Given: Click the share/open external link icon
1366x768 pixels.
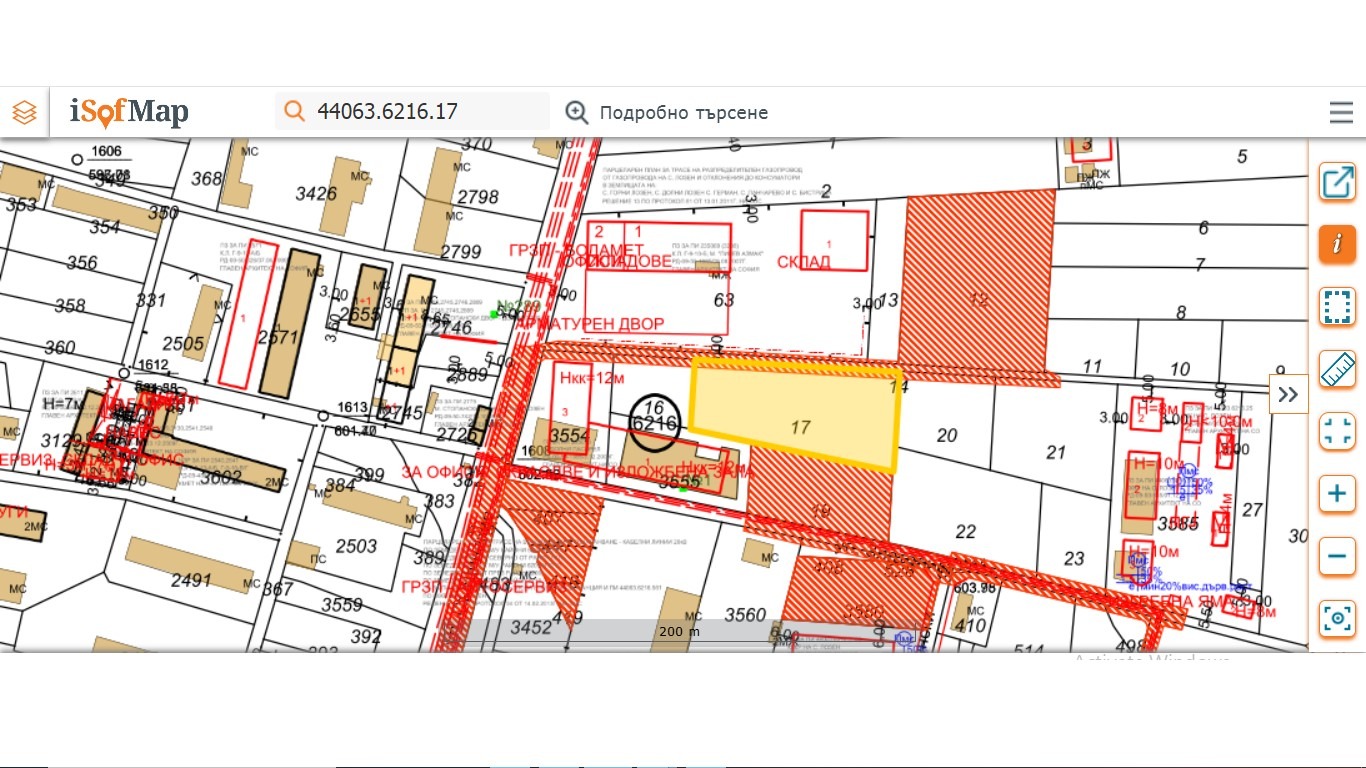Looking at the screenshot, I should 1337,182.
